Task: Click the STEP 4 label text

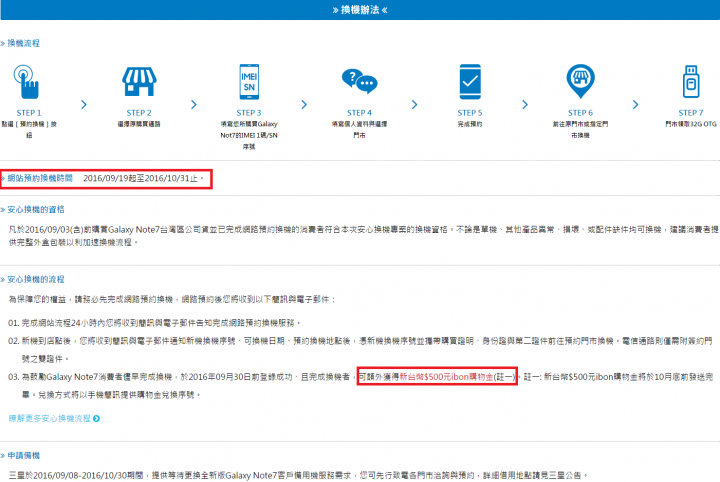Action: pos(360,112)
